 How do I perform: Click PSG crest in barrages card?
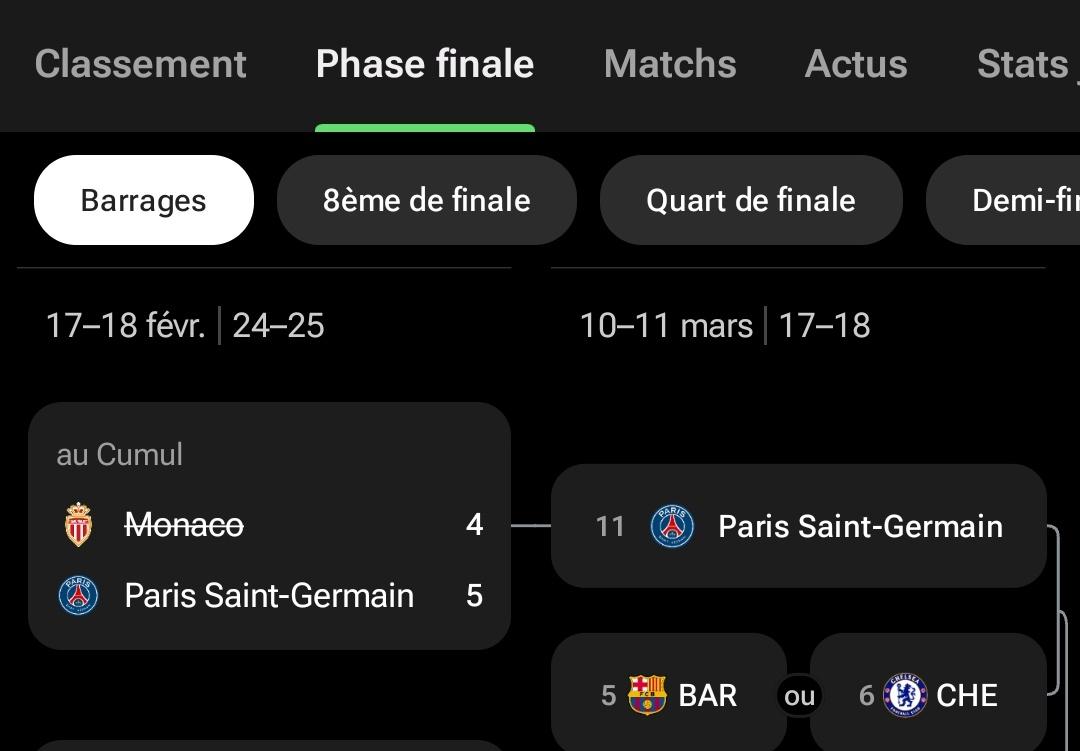78,596
